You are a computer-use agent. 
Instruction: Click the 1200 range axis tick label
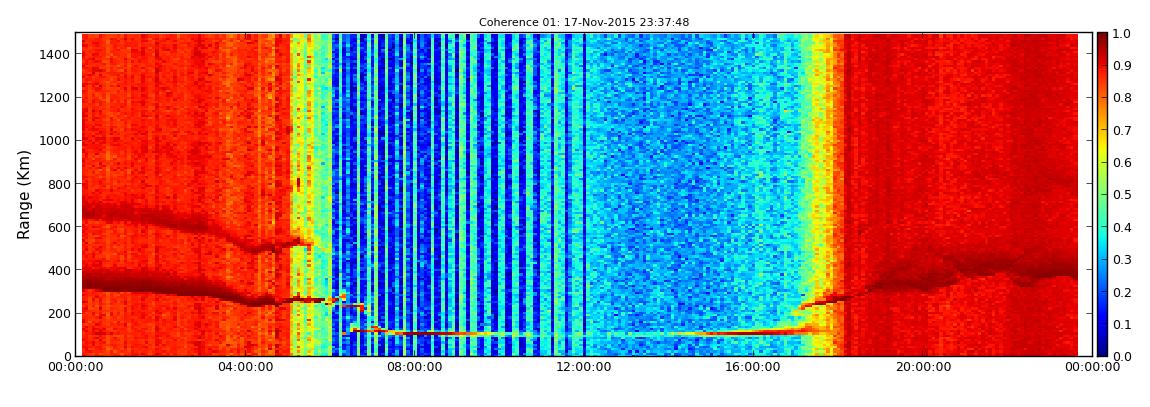[55, 98]
